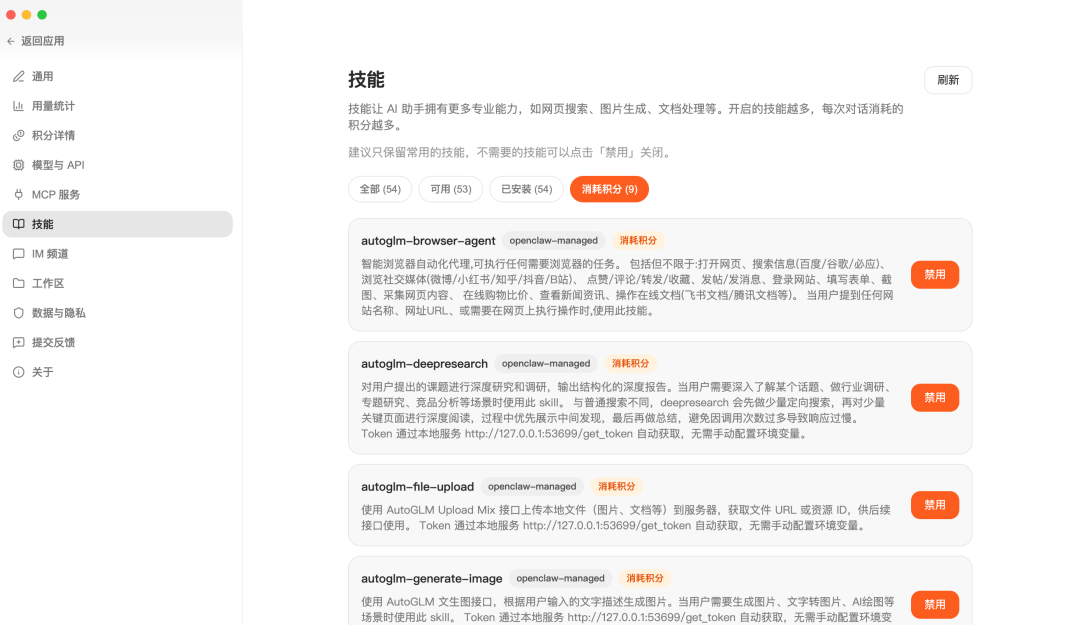
Task: Click the autoglm-generate-image skill title
Action: (x=432, y=579)
